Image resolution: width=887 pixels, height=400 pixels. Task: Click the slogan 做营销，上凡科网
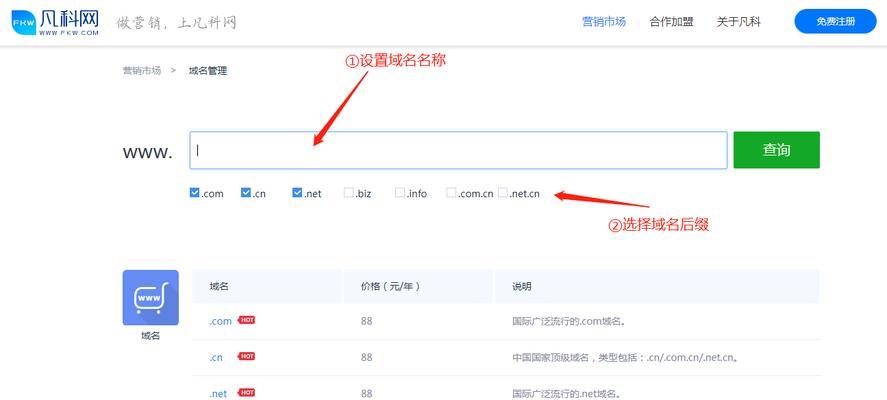pos(176,23)
